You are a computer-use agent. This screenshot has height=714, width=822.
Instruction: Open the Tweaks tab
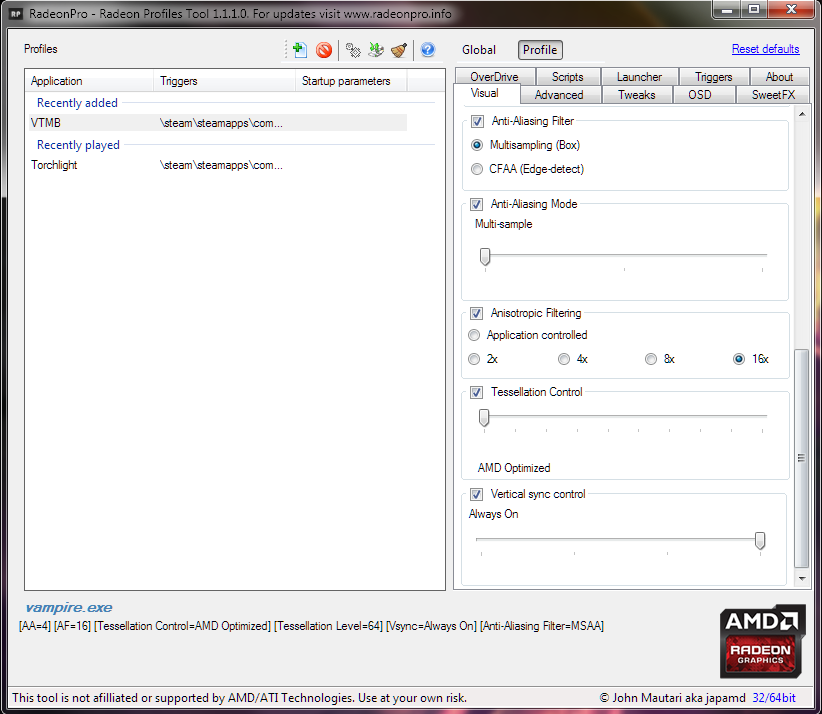(636, 95)
